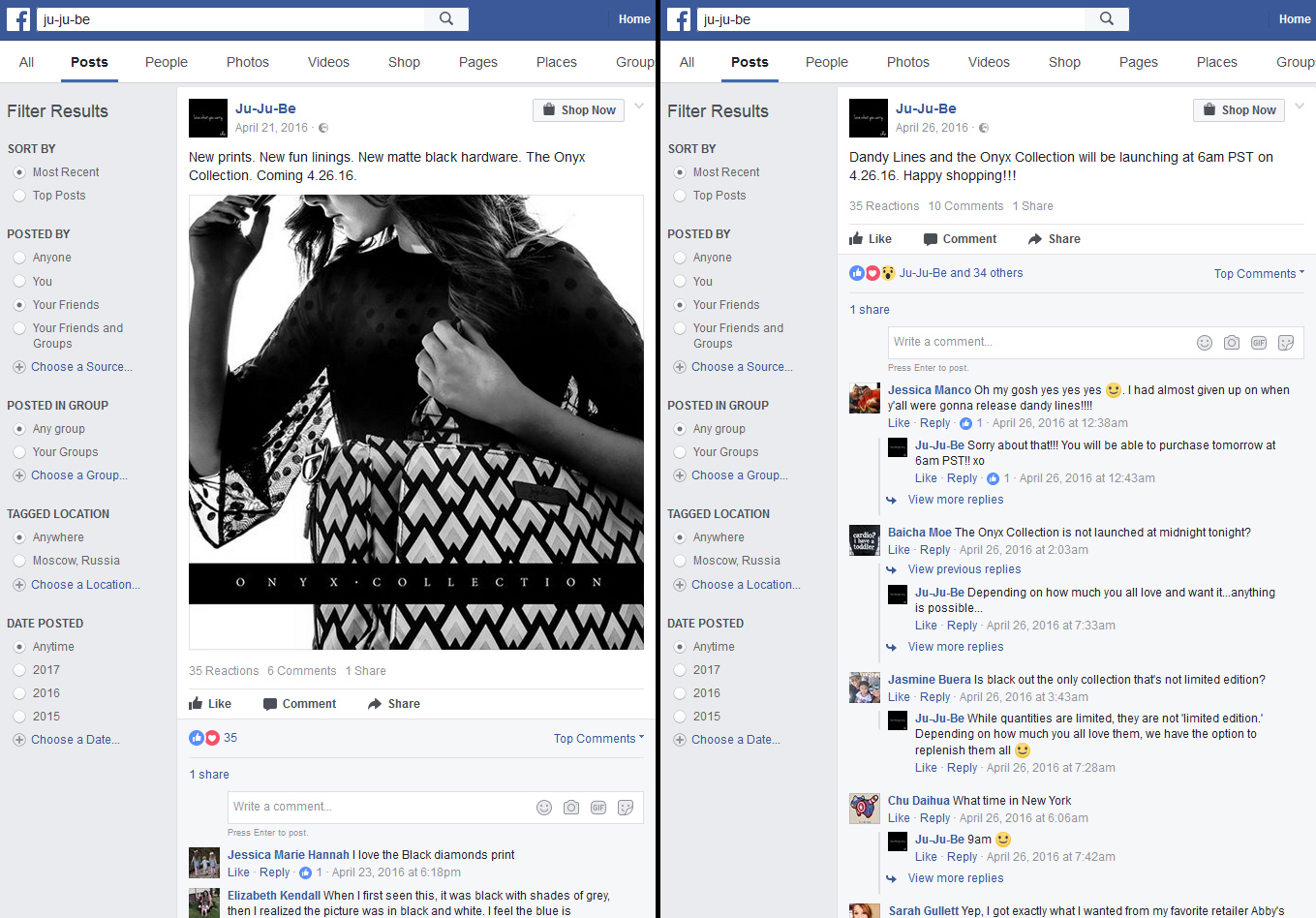Open chevron menu on April 26 post

pos(1300,107)
